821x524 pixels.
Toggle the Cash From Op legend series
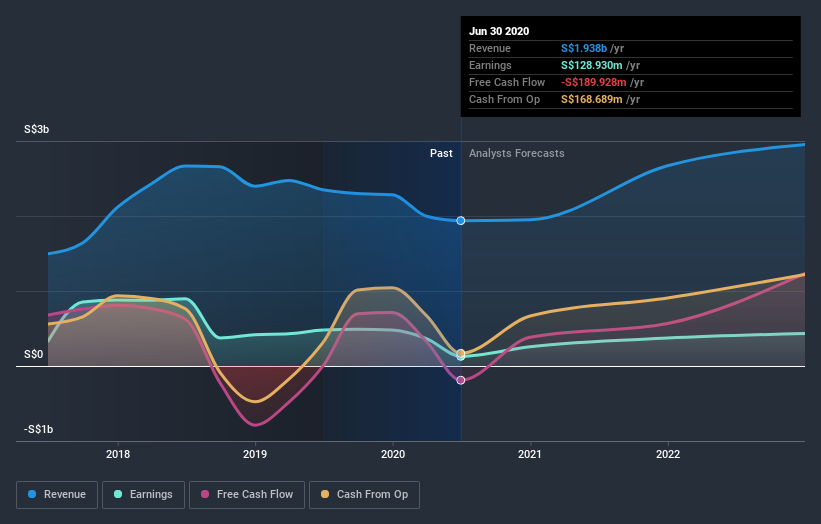(364, 495)
